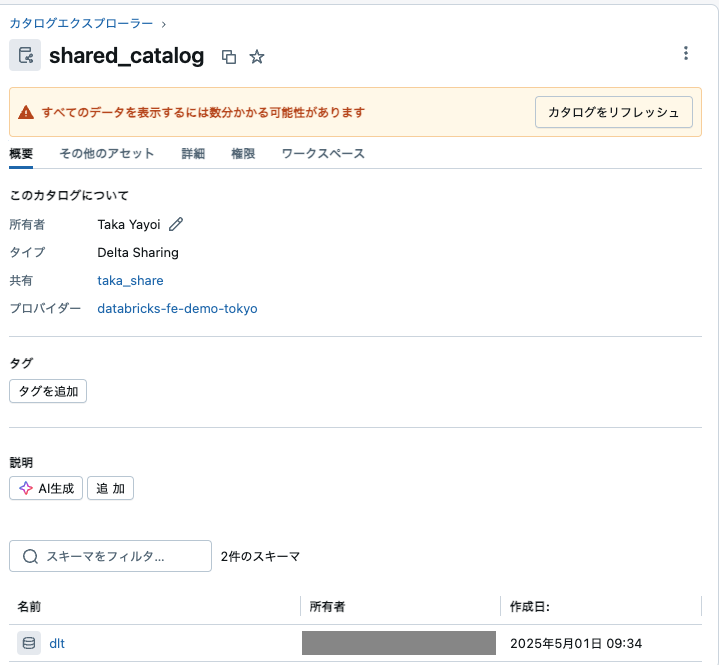Viewport: 719px width, 665px height.
Task: Click the Taka Yayoi owner name
Action: click(x=129, y=224)
